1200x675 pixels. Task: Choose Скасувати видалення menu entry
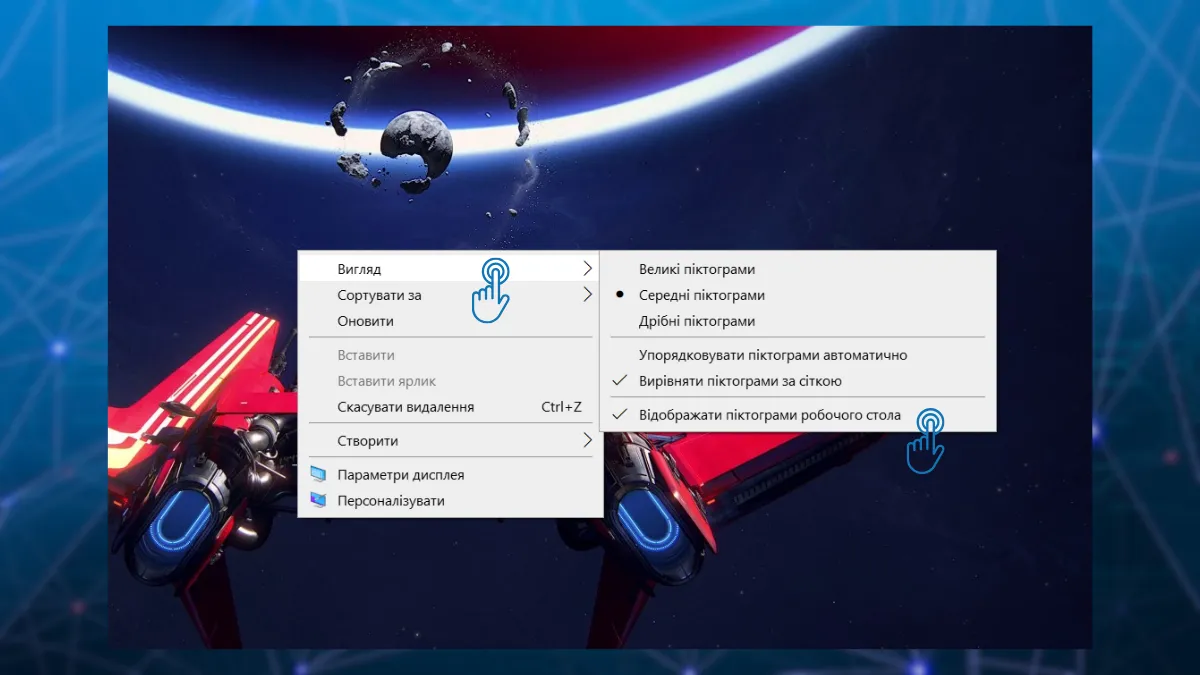449,407
